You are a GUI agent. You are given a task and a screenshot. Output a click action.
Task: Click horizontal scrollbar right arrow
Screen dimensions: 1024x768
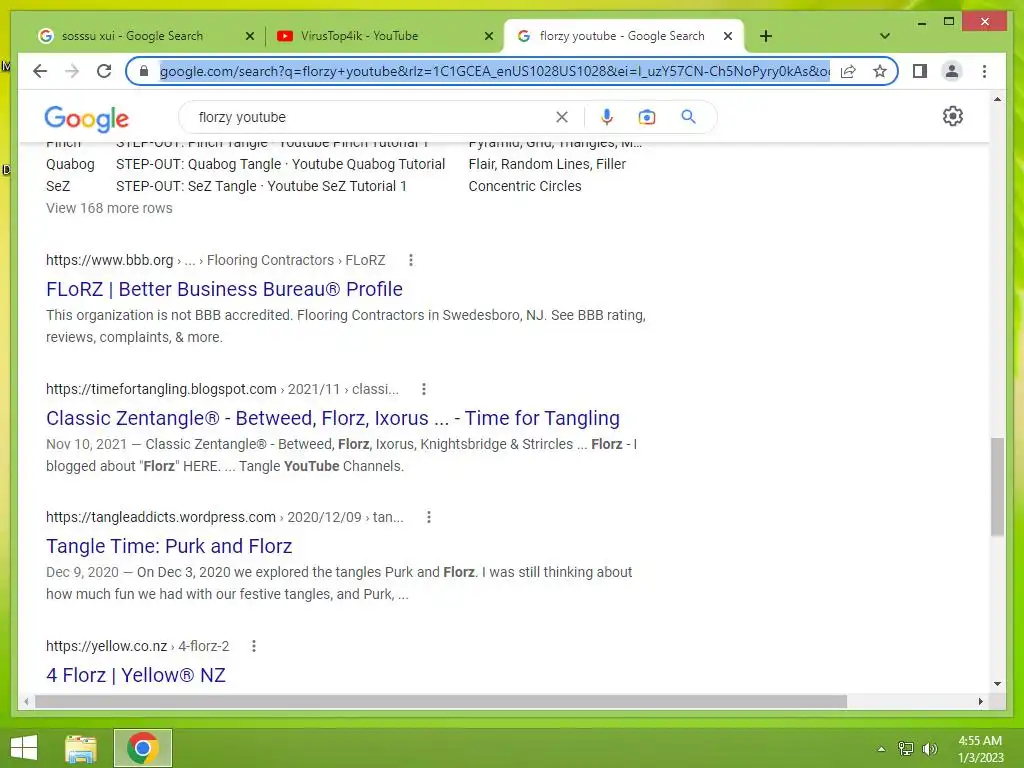[x=980, y=701]
